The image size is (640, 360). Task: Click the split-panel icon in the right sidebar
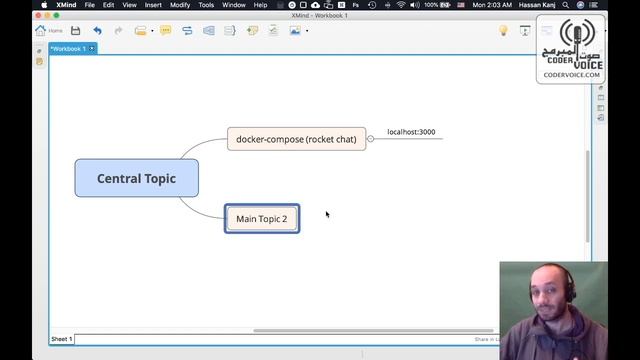[x=601, y=108]
